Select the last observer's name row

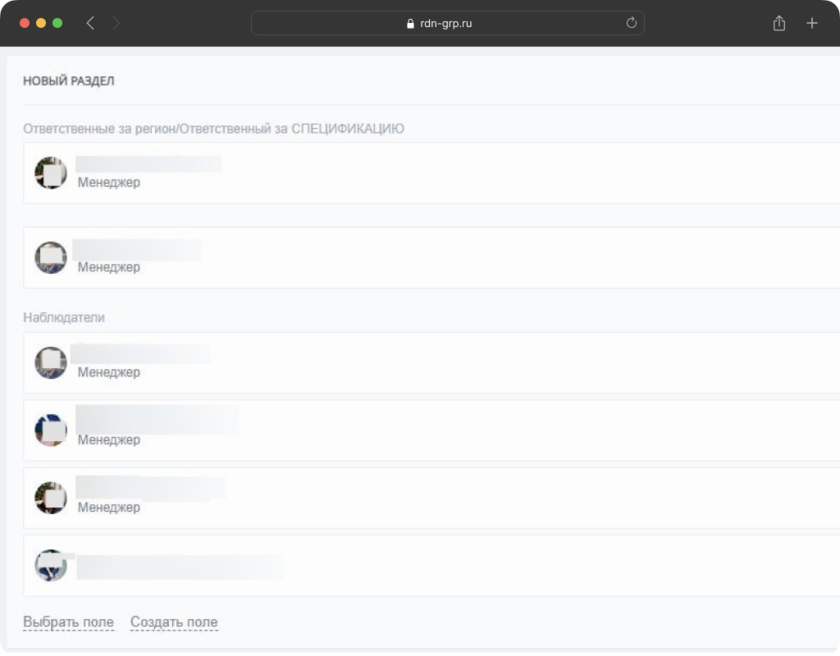click(x=180, y=567)
